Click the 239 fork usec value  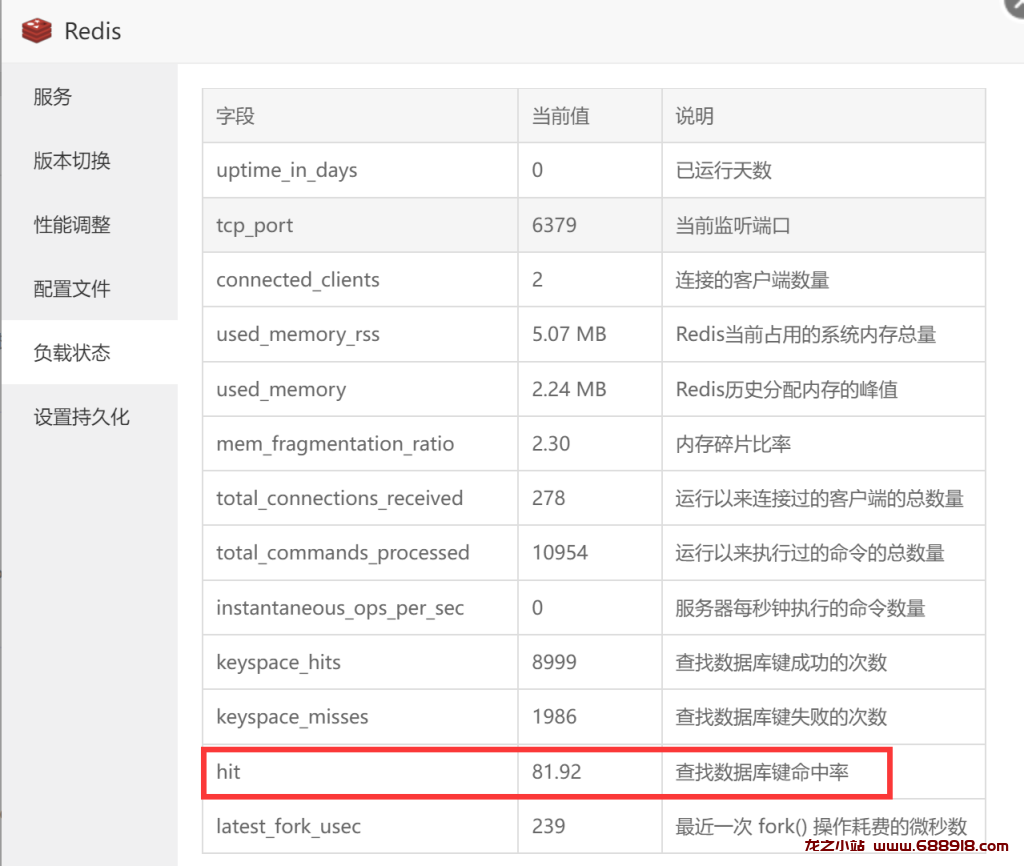pyautogui.click(x=548, y=827)
